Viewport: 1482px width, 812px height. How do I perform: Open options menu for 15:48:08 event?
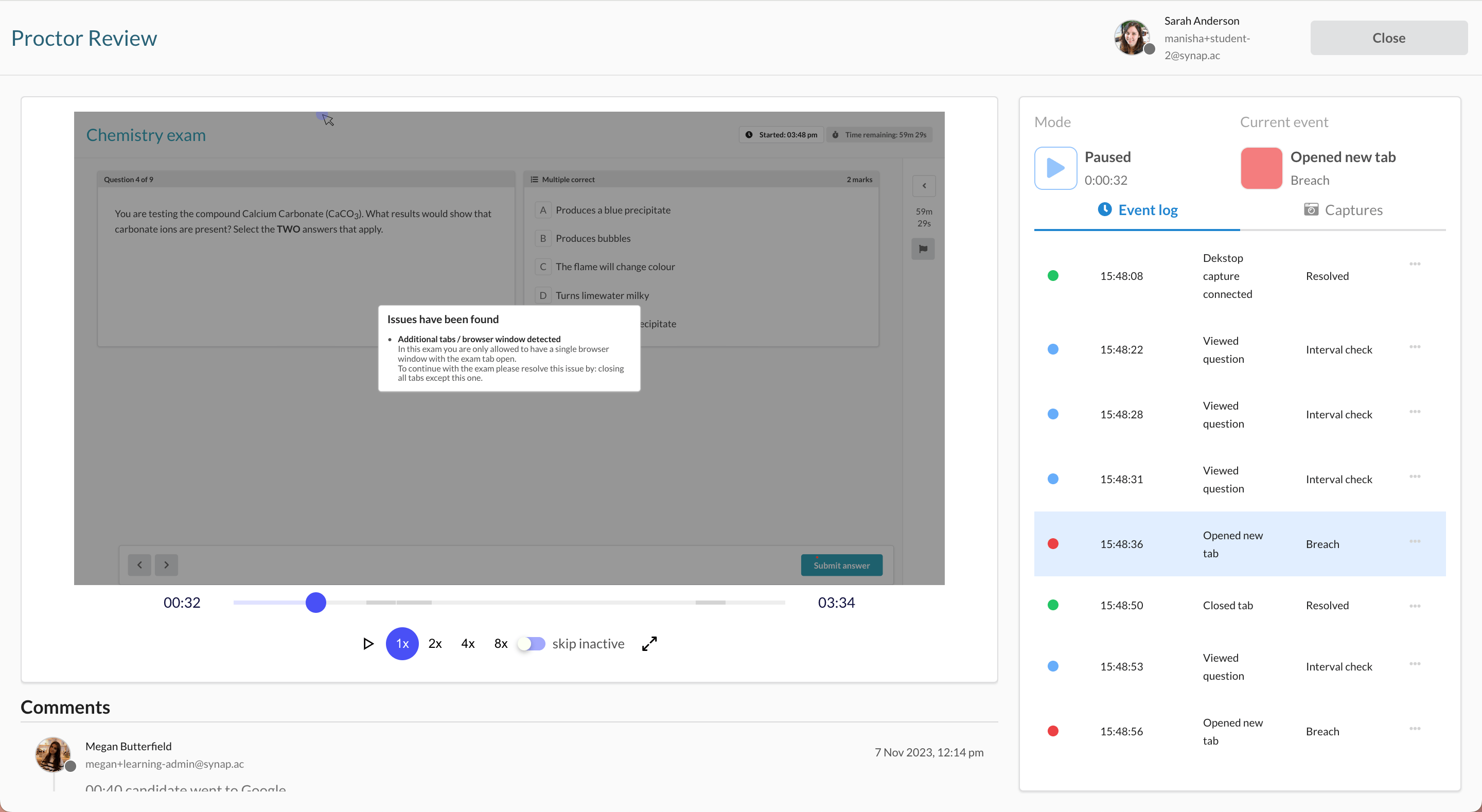1415,264
